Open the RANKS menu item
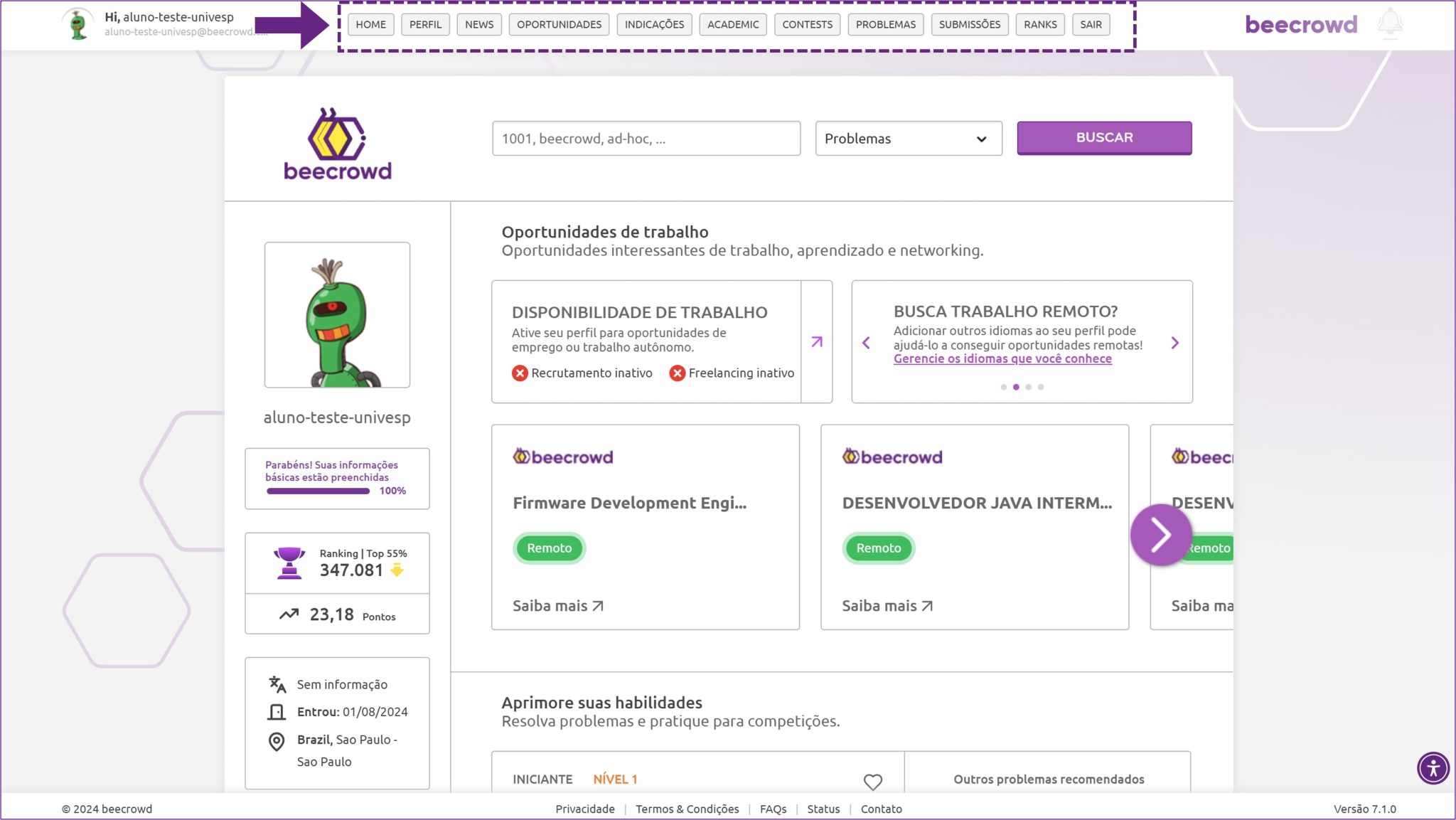 (1040, 24)
